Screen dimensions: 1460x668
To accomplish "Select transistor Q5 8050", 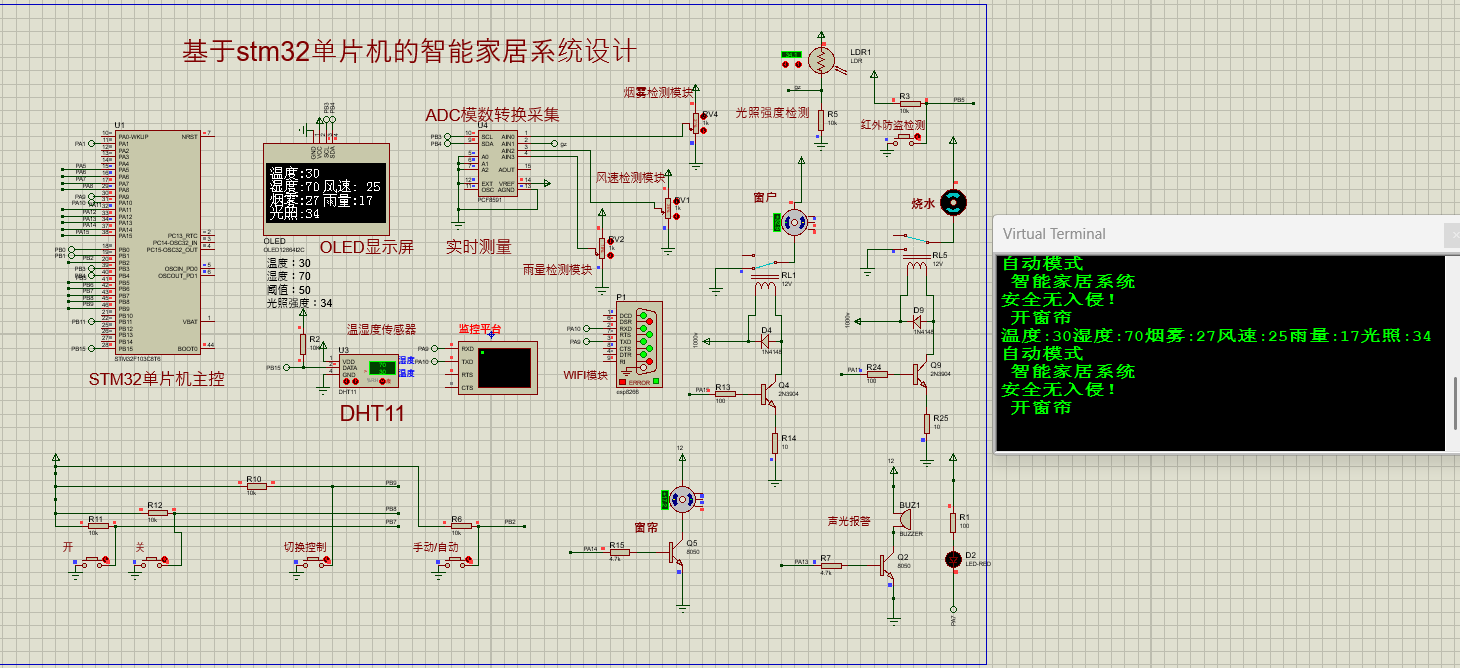I will click(677, 550).
